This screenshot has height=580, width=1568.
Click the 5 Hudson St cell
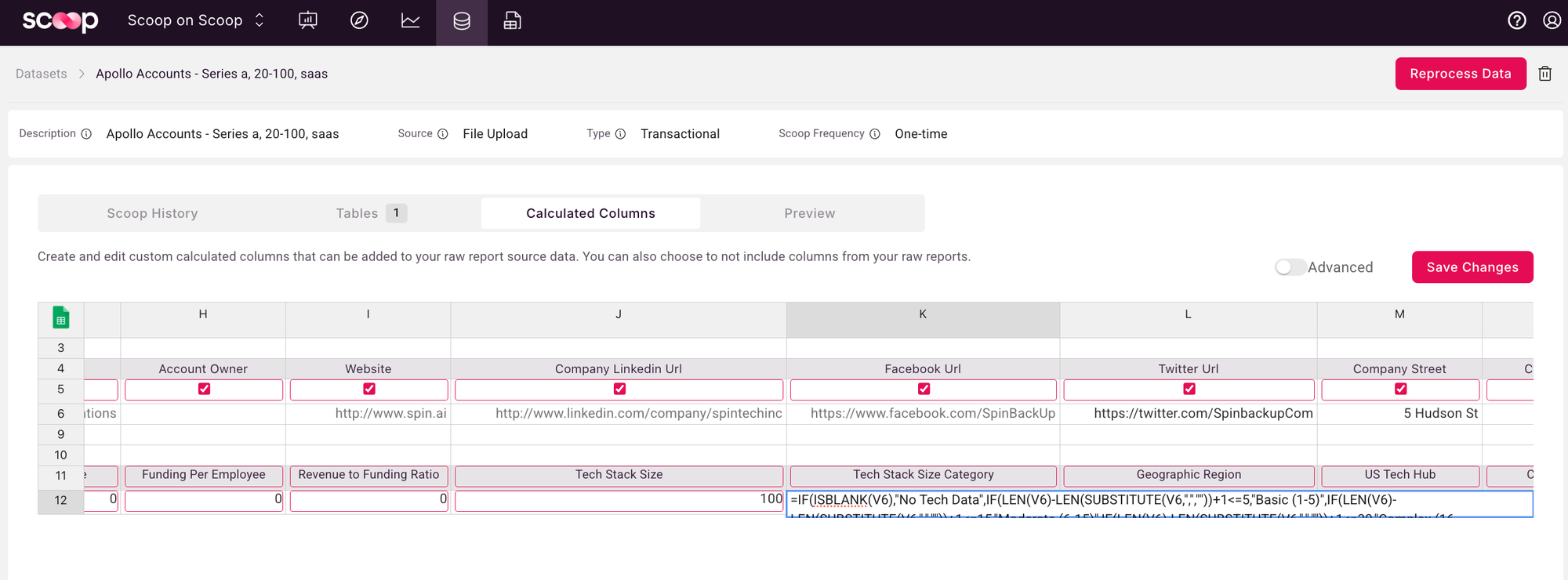click(x=1399, y=413)
